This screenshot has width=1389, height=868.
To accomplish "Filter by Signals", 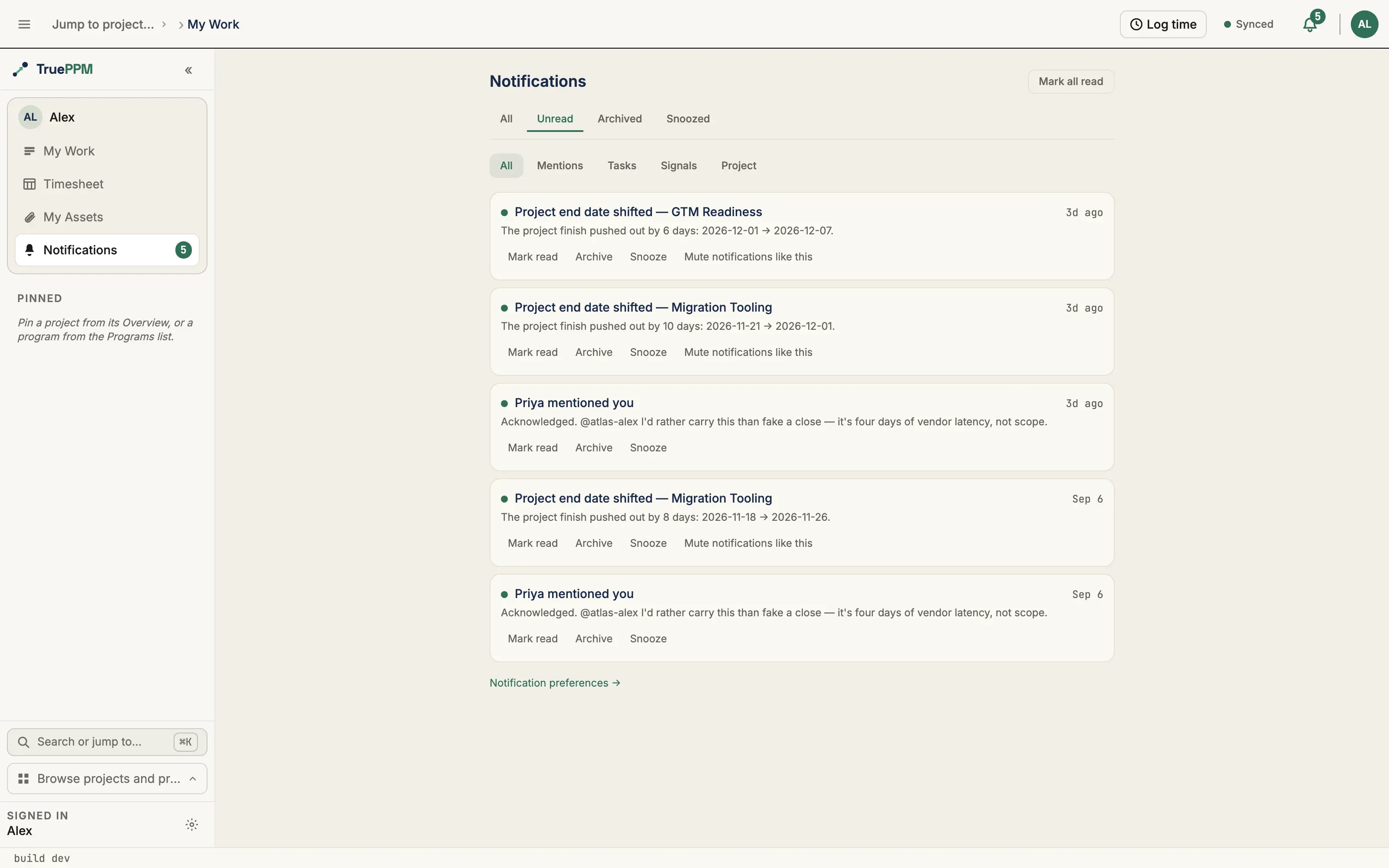I will (678, 165).
